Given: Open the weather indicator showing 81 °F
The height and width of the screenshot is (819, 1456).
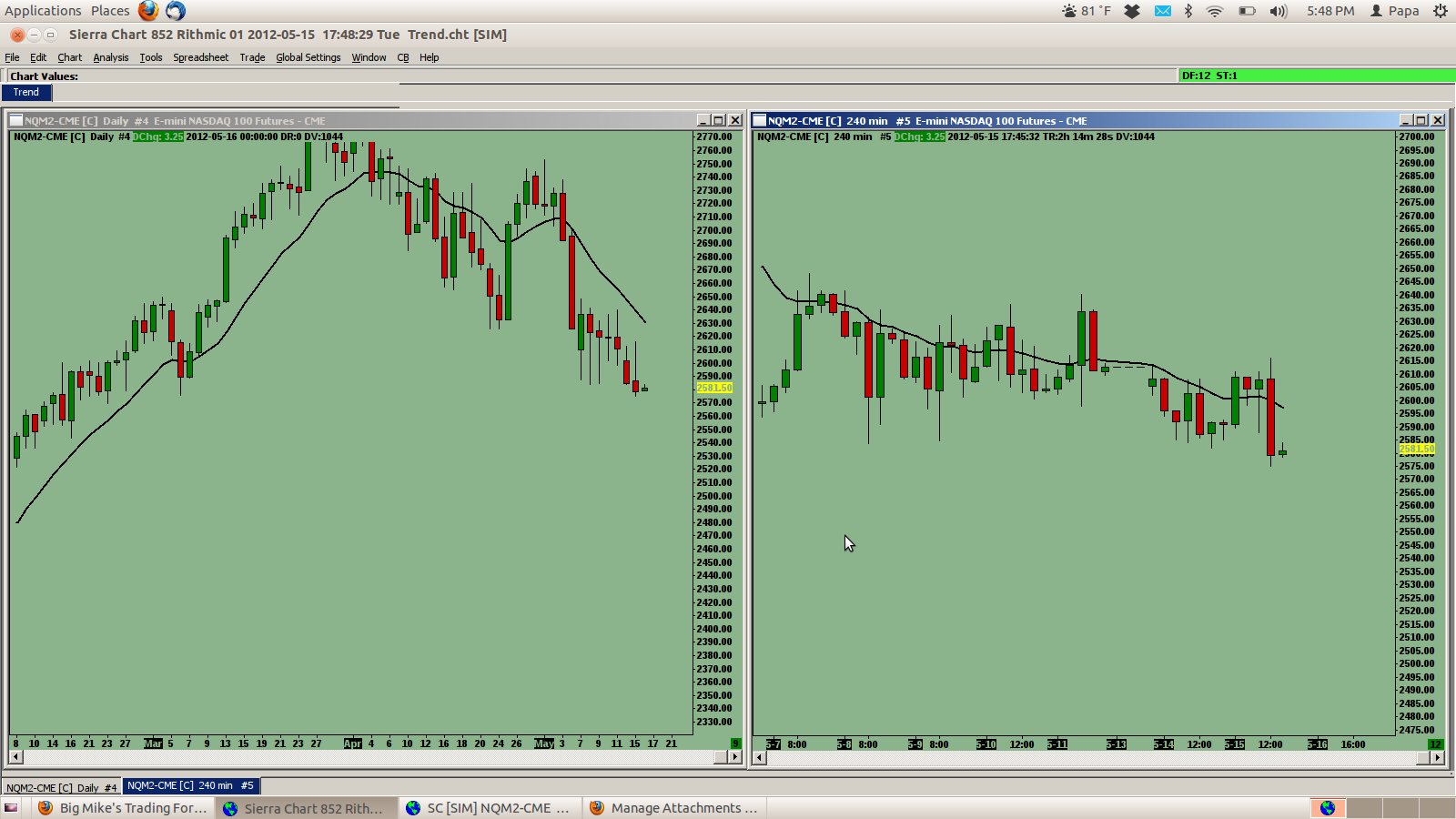Looking at the screenshot, I should point(1087,11).
